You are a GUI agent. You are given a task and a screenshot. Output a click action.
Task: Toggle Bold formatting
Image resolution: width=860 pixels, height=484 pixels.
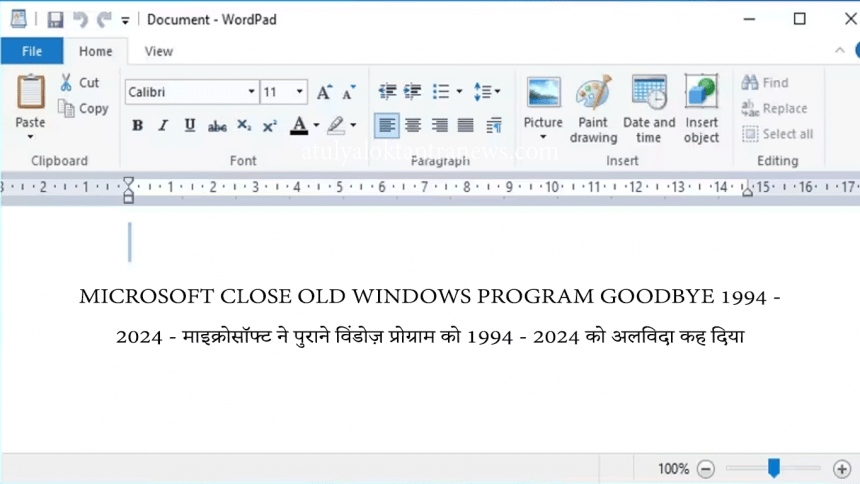click(137, 126)
